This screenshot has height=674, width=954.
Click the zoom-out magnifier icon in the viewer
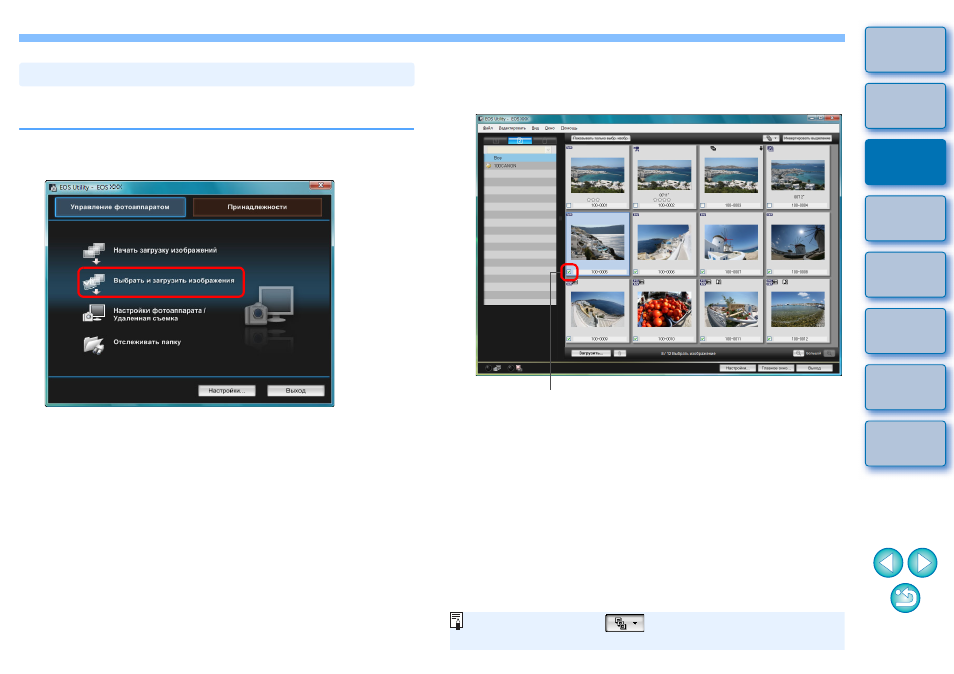tap(798, 353)
